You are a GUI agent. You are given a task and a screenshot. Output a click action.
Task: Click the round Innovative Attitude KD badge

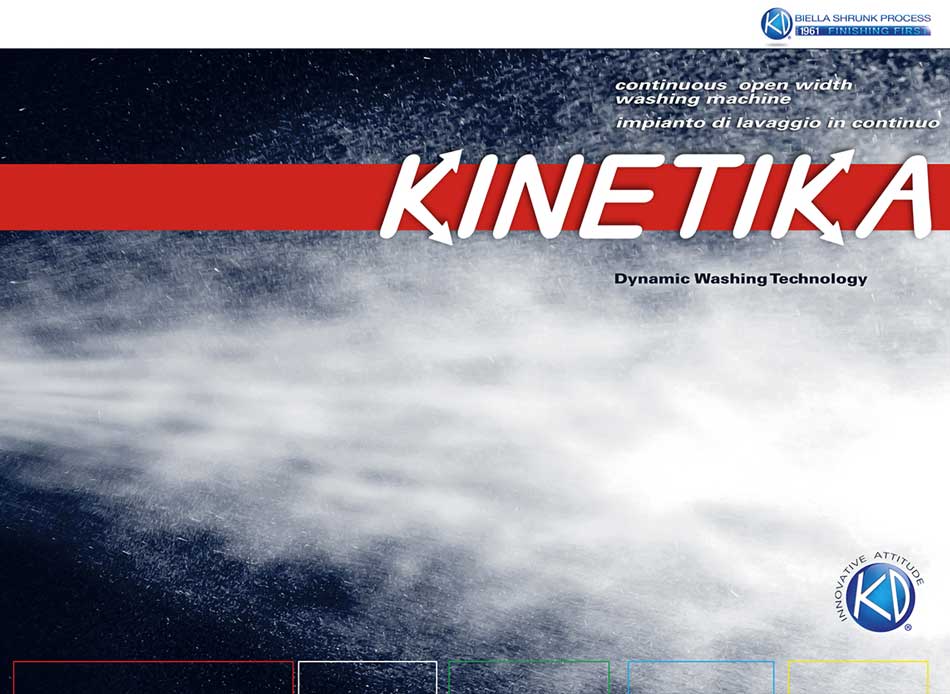pyautogui.click(x=880, y=593)
